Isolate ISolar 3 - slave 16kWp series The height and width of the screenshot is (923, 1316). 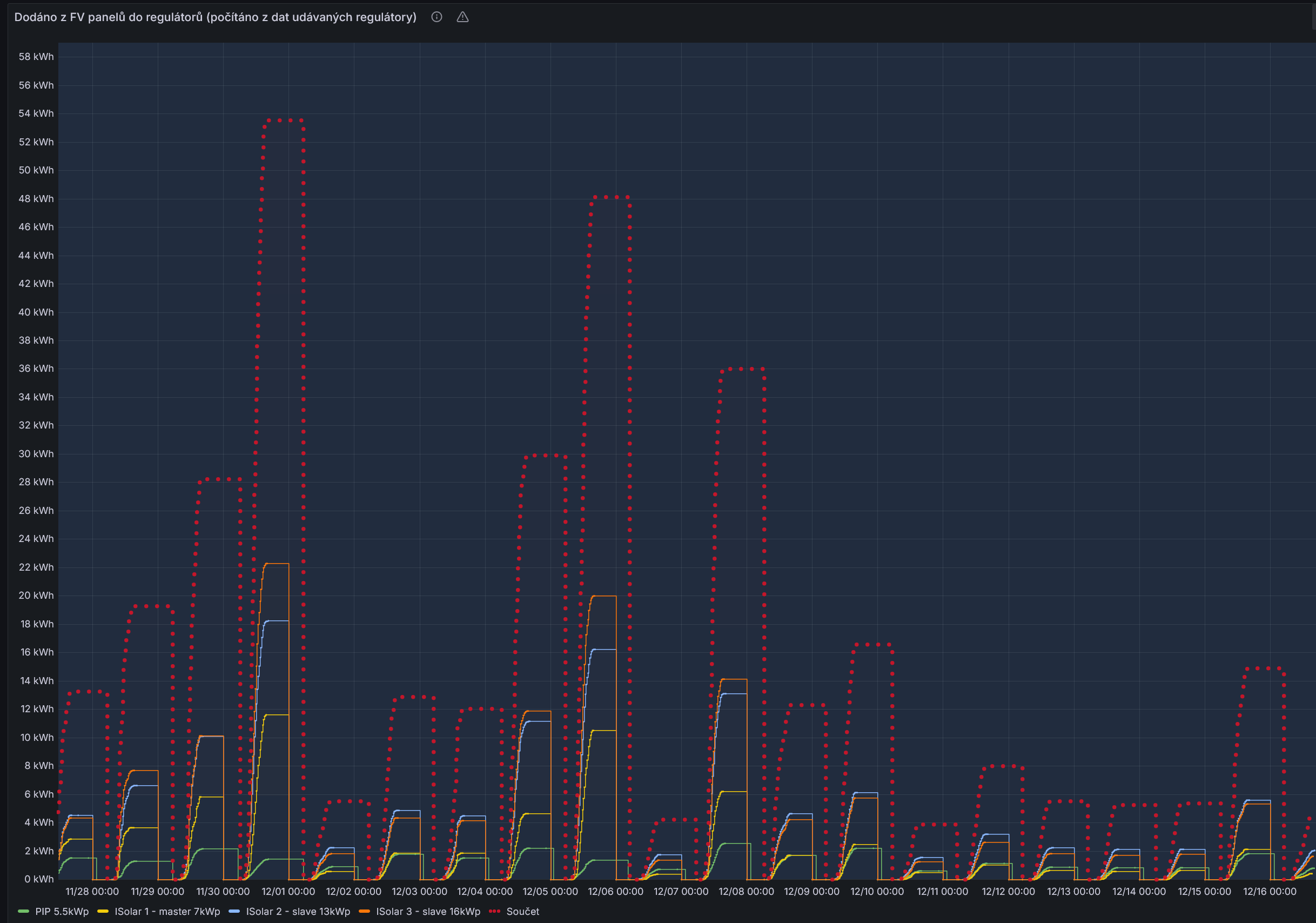[x=428, y=912]
